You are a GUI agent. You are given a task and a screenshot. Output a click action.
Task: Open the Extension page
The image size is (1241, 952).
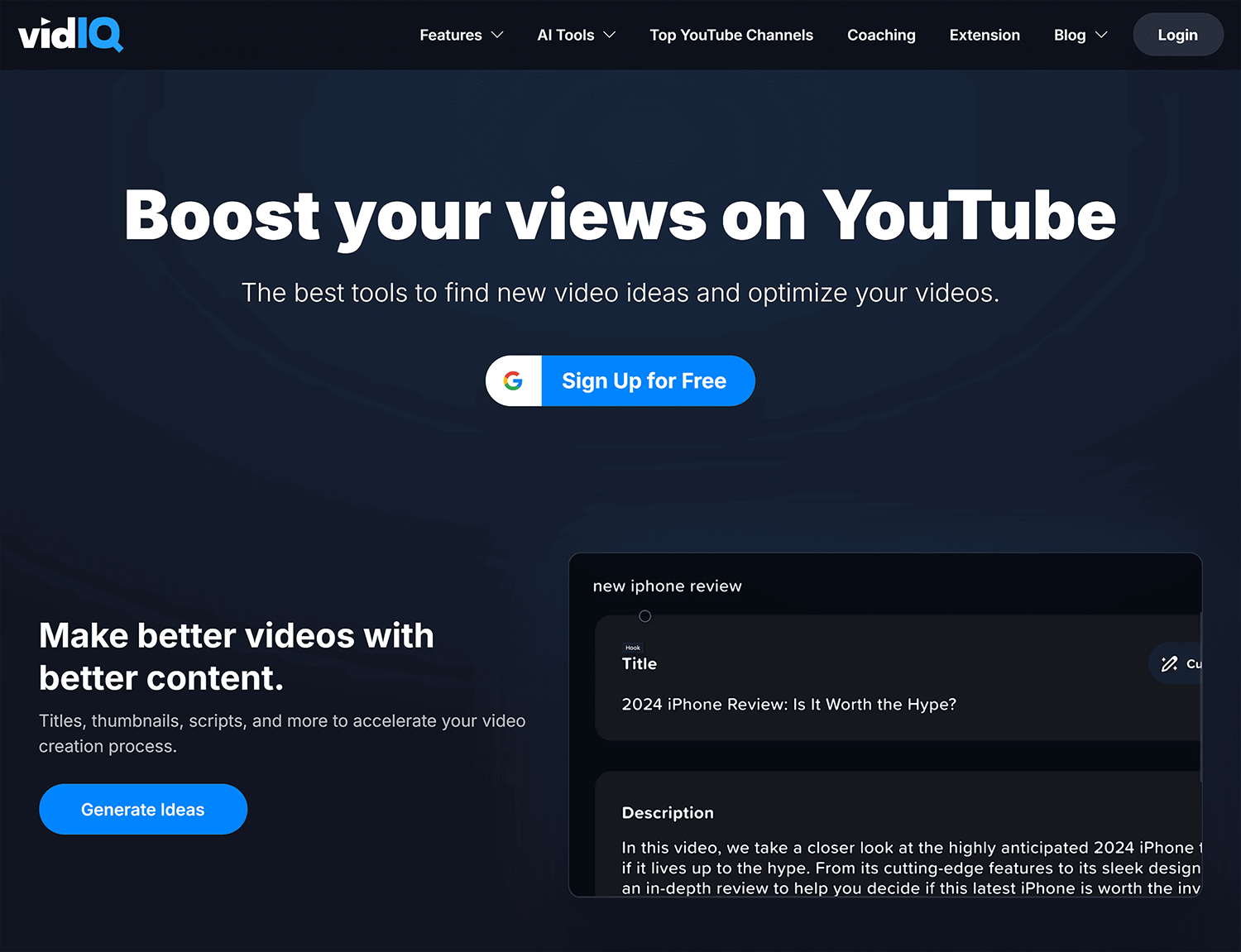tap(985, 35)
